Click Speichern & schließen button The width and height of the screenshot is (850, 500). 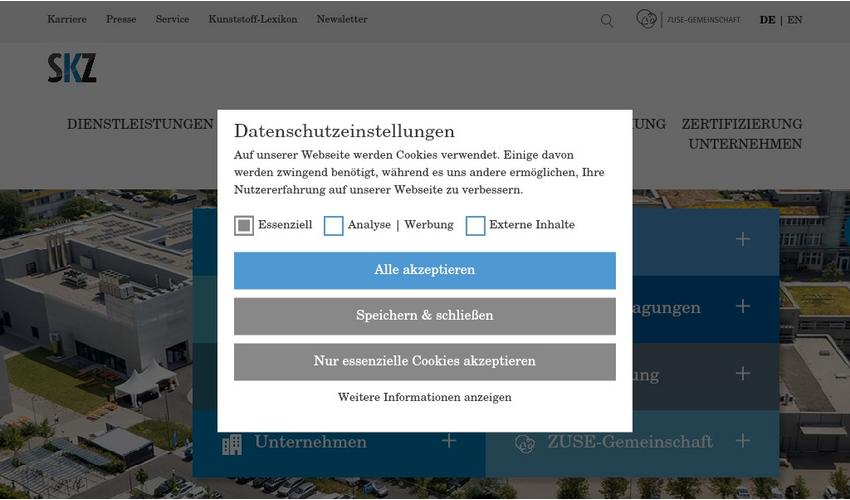[424, 316]
